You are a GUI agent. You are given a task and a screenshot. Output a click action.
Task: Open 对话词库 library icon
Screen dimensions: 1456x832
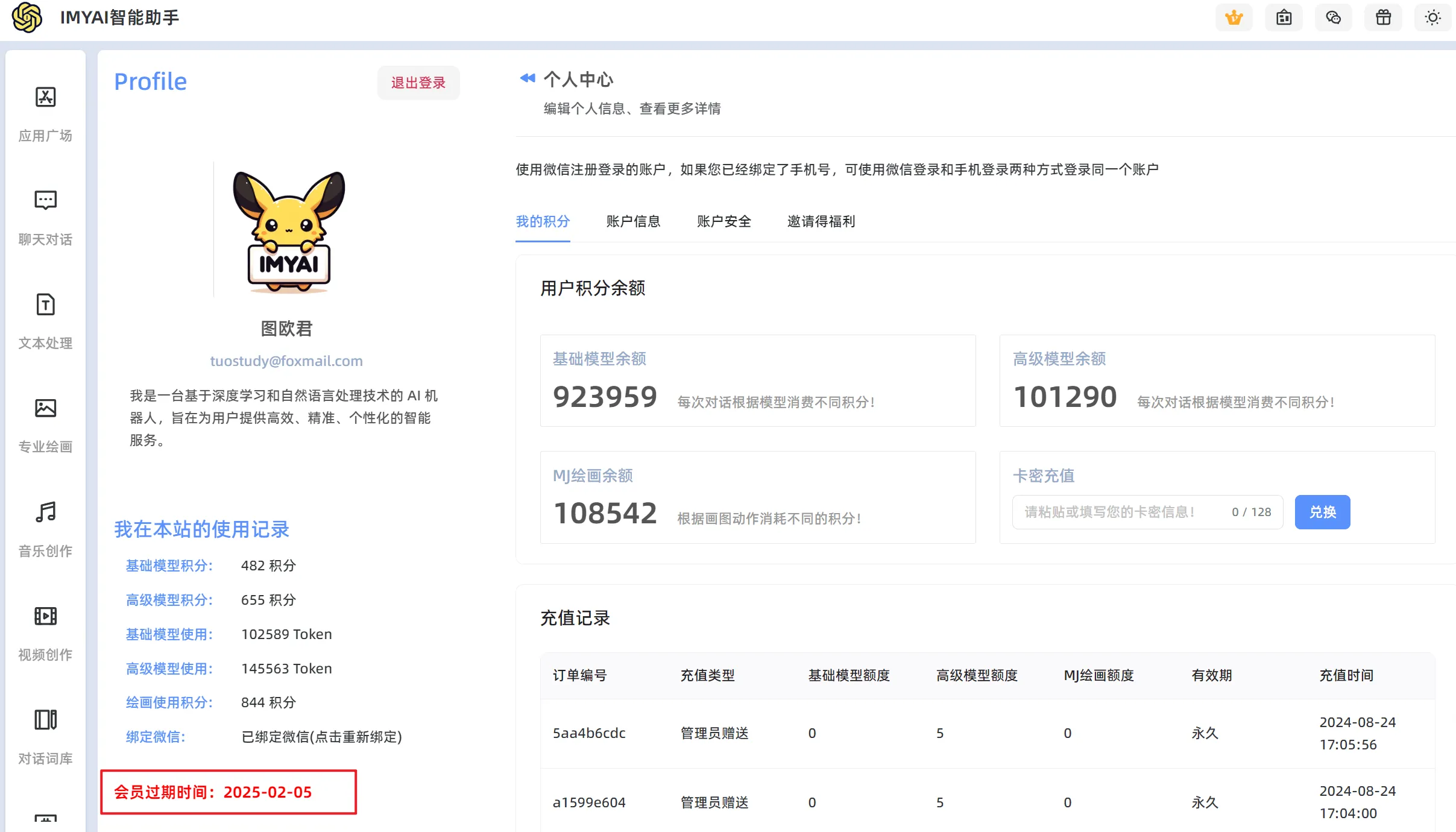pos(45,720)
